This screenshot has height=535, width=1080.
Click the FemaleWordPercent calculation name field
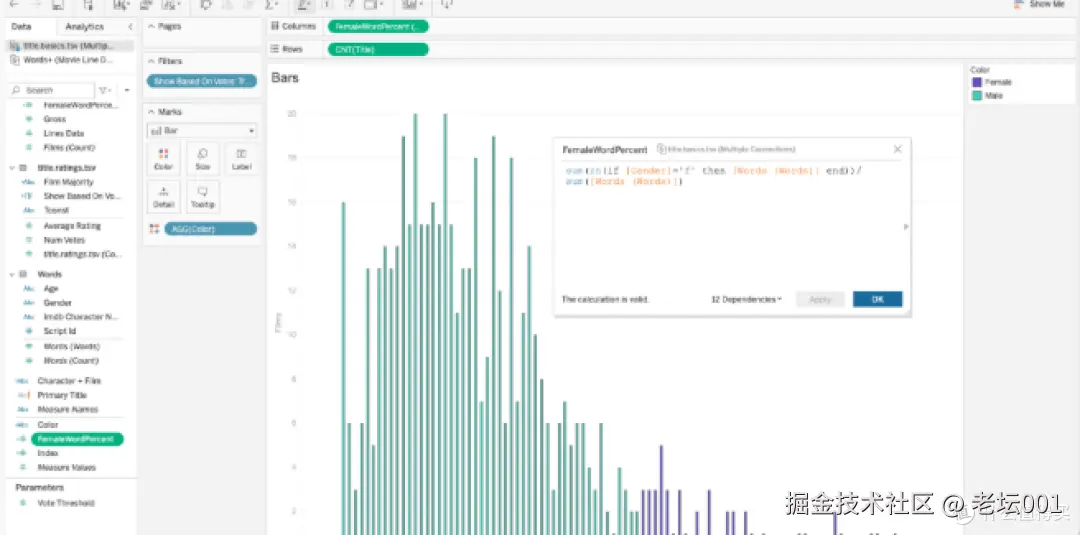coord(605,149)
